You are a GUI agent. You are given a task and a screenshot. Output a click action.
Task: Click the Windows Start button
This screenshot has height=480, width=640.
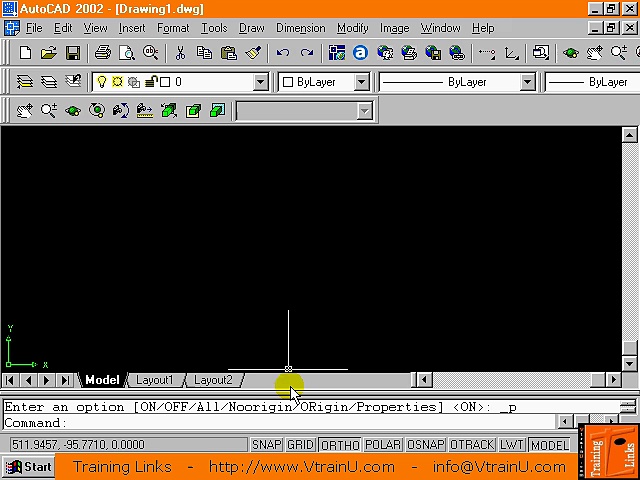(x=28, y=467)
